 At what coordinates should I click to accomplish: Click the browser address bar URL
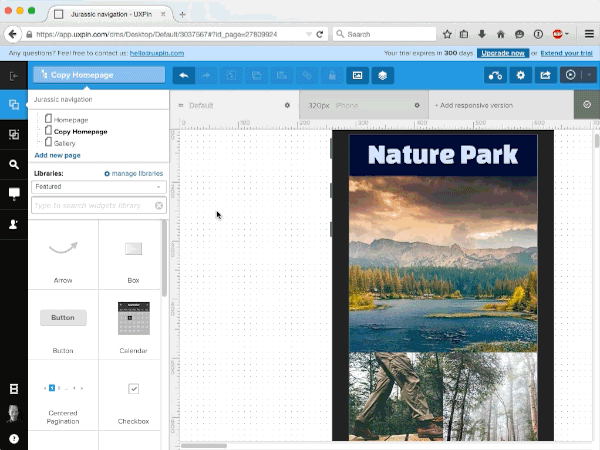click(157, 34)
